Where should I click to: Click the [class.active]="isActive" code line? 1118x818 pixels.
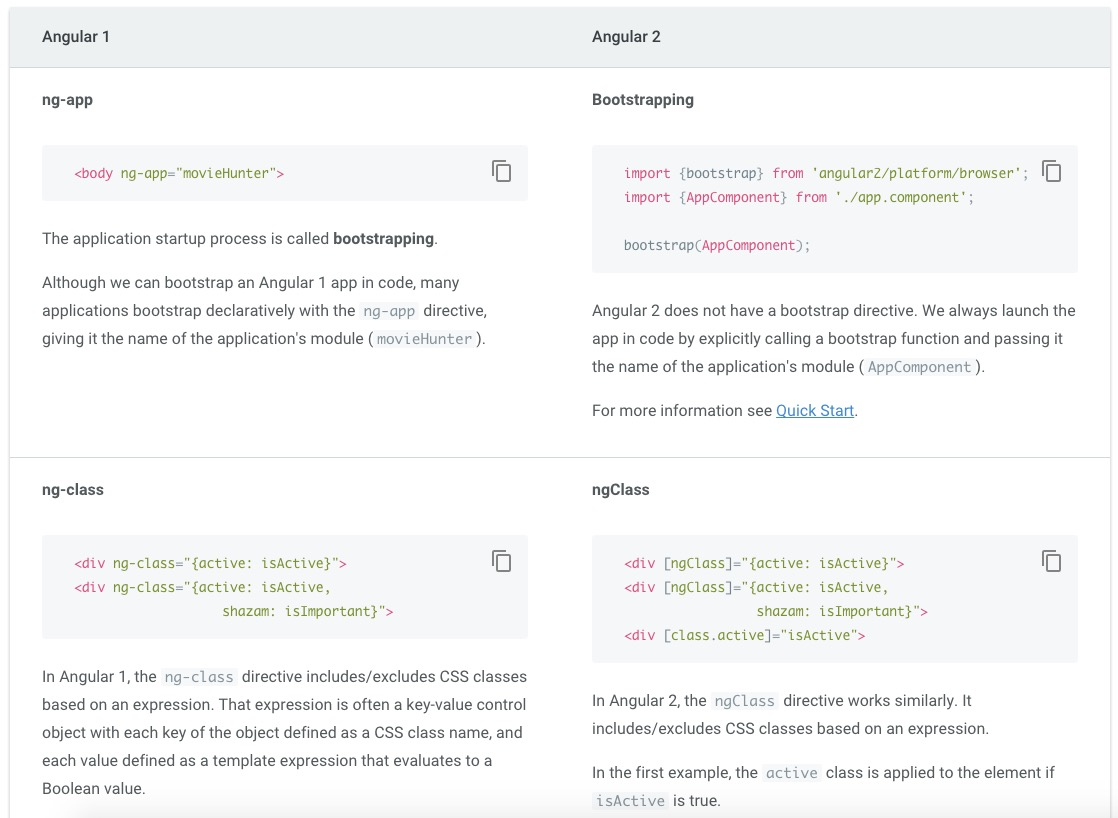(744, 635)
